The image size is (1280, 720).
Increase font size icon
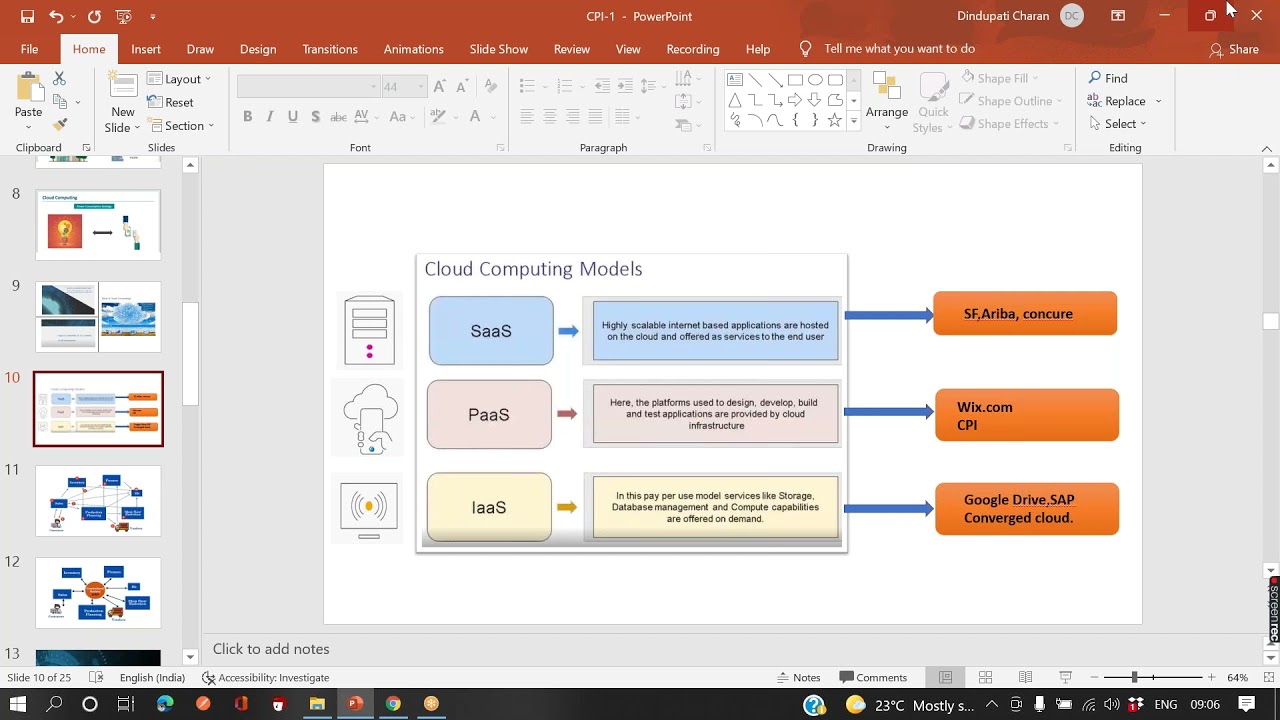439,87
